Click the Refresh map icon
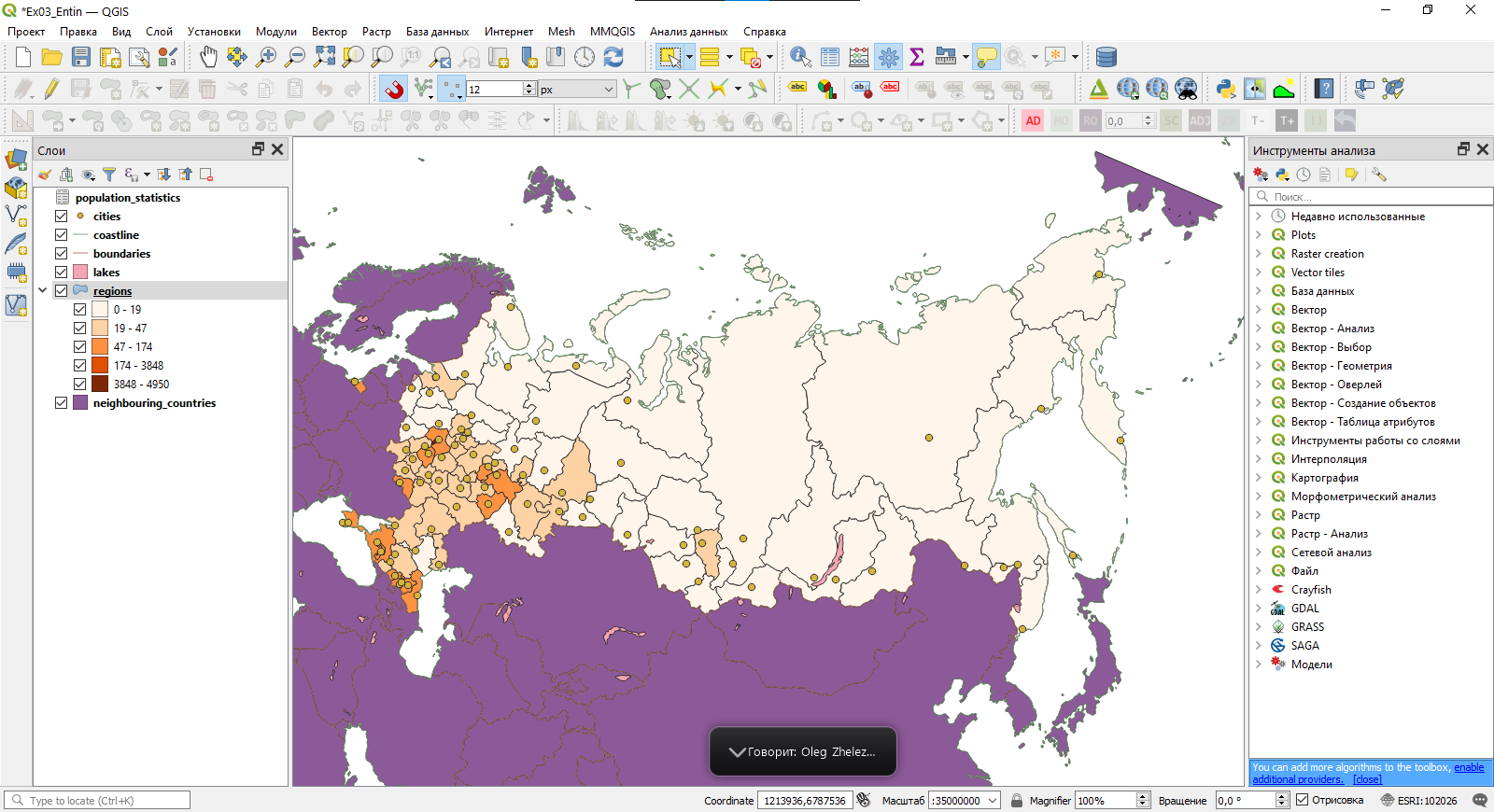Viewport: 1494px width, 812px height. [613, 57]
